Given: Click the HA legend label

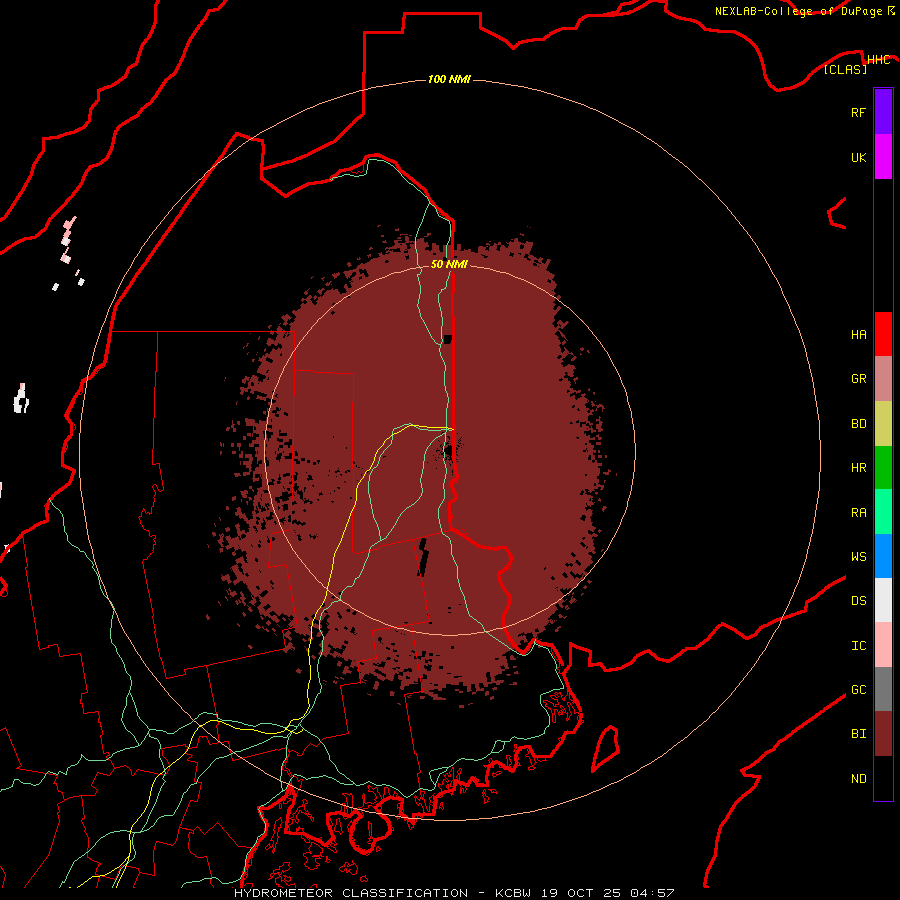Looking at the screenshot, I should [x=858, y=334].
